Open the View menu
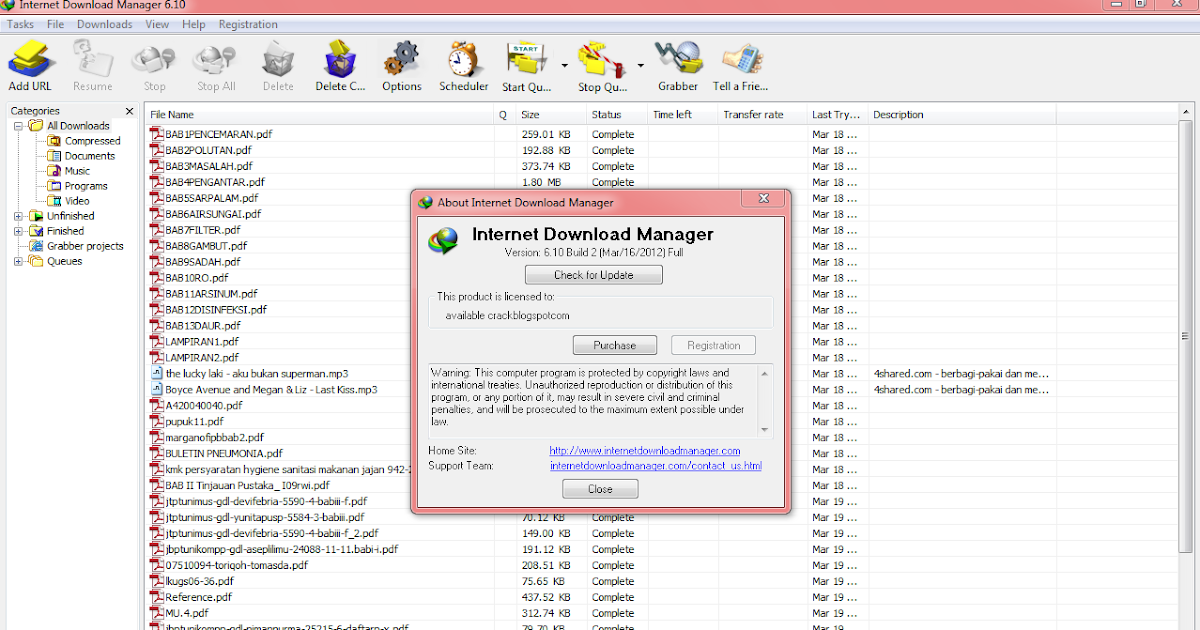1200x630 pixels. click(x=157, y=24)
